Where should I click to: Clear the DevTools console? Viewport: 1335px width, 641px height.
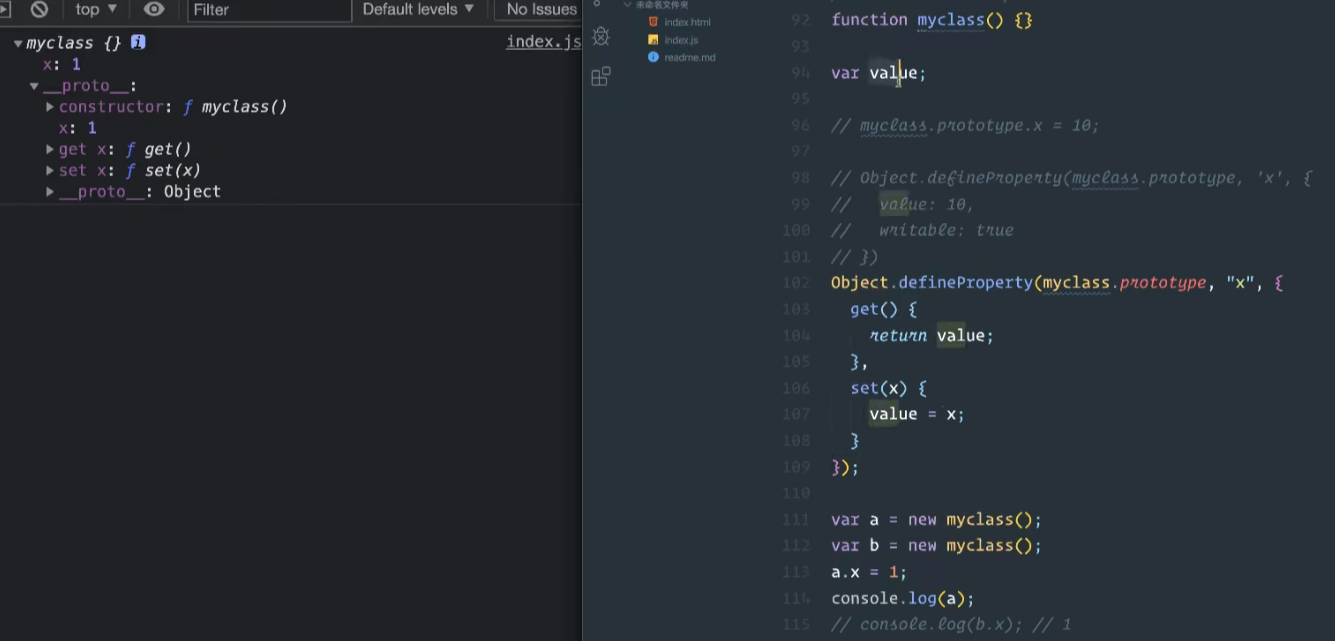pos(39,9)
